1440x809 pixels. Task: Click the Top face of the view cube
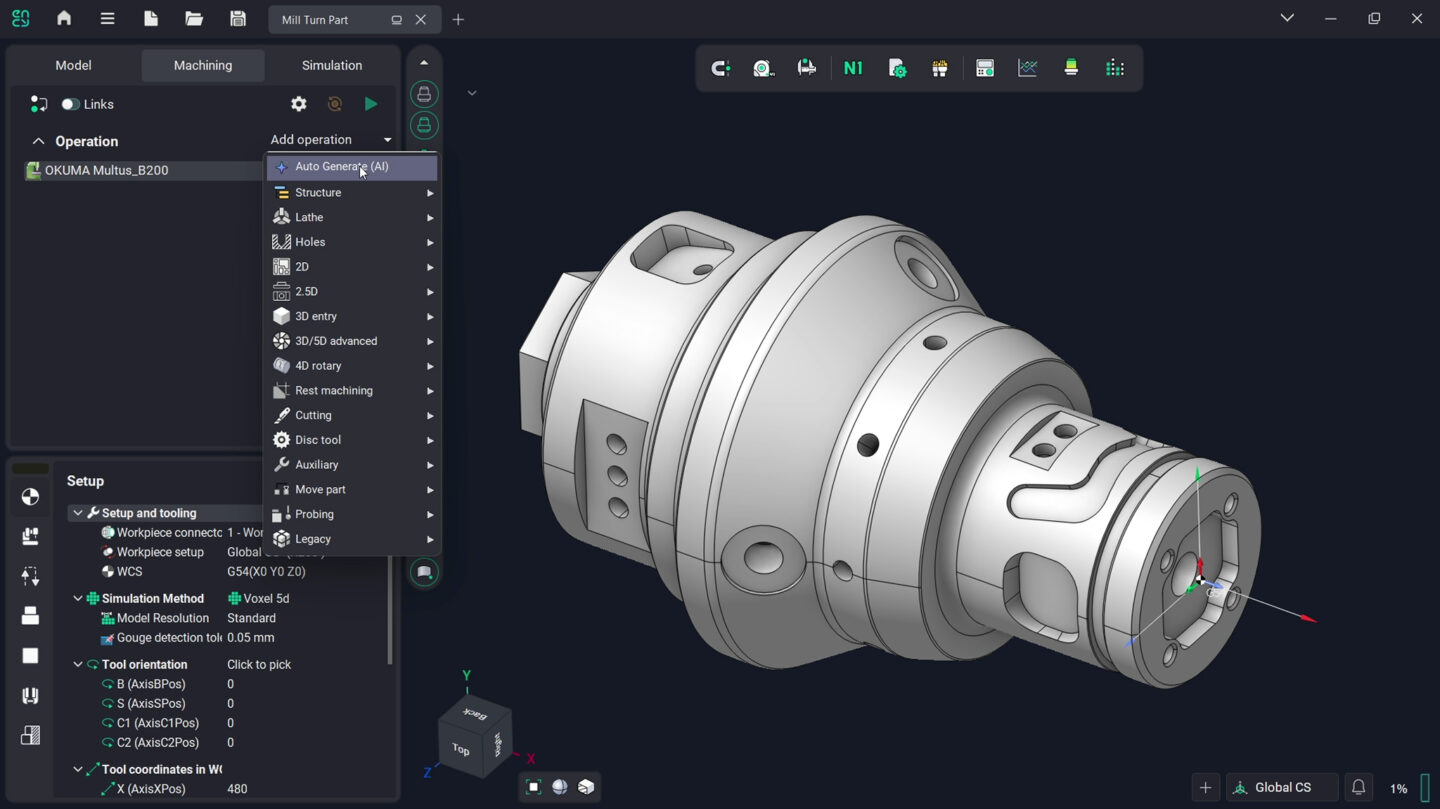point(462,747)
